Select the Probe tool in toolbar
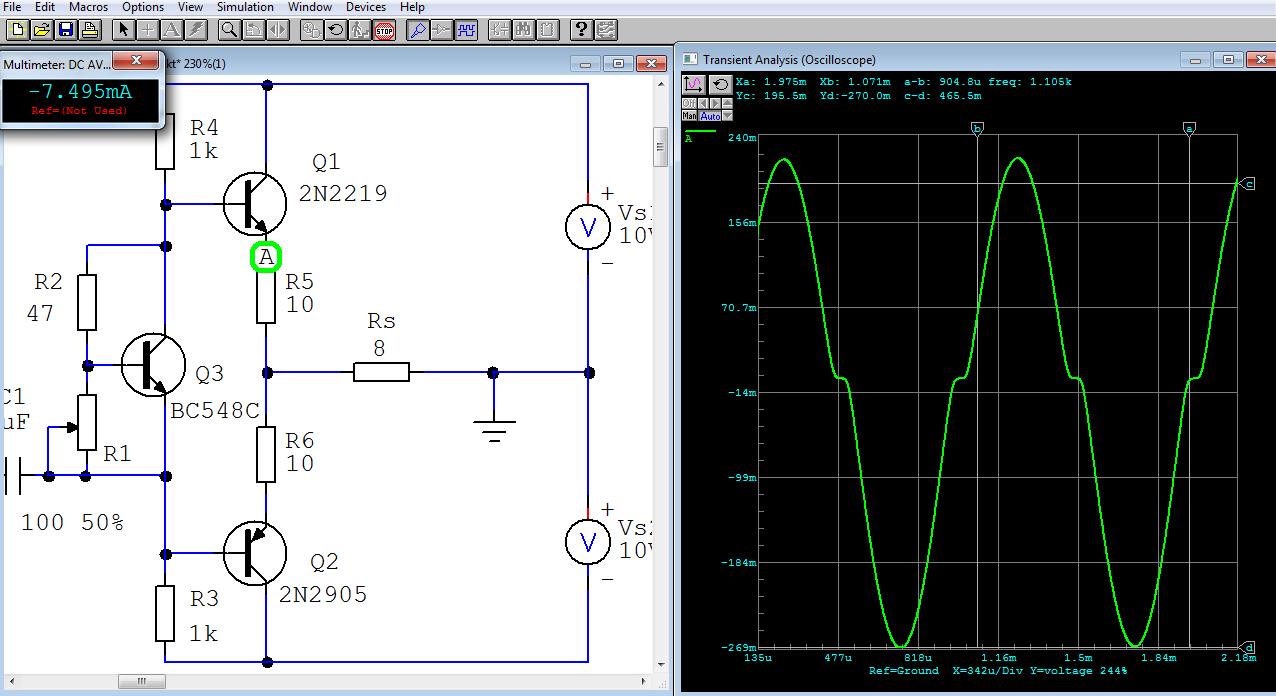The width and height of the screenshot is (1276, 696). [417, 30]
